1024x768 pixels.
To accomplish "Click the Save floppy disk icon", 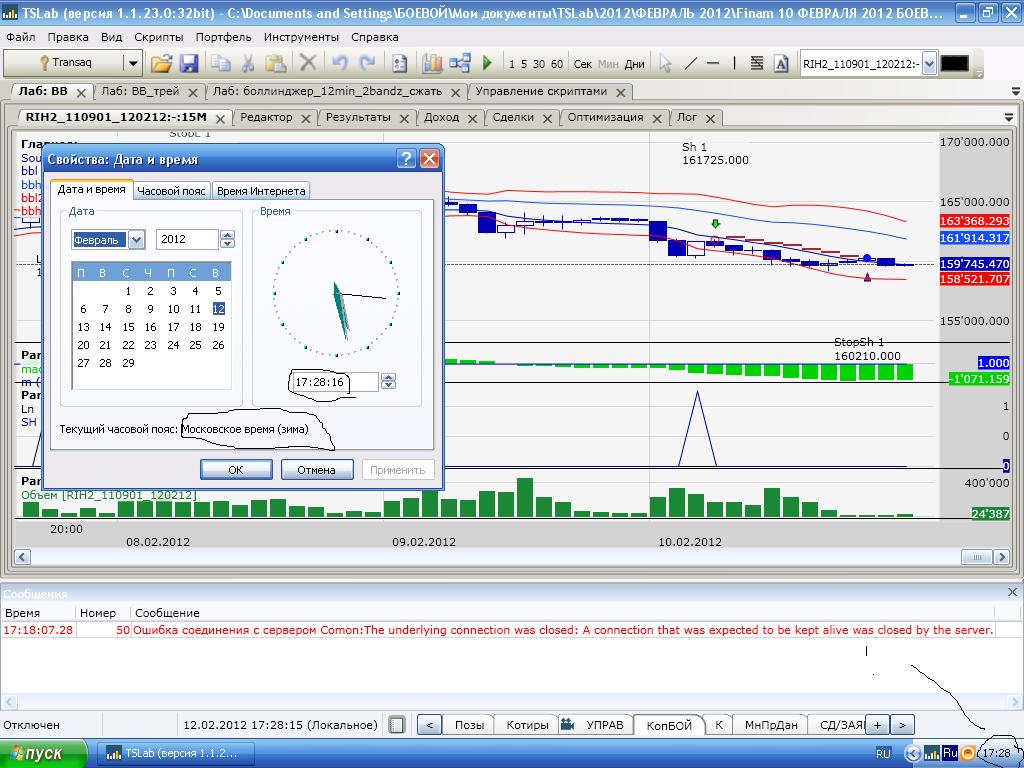I will [188, 63].
